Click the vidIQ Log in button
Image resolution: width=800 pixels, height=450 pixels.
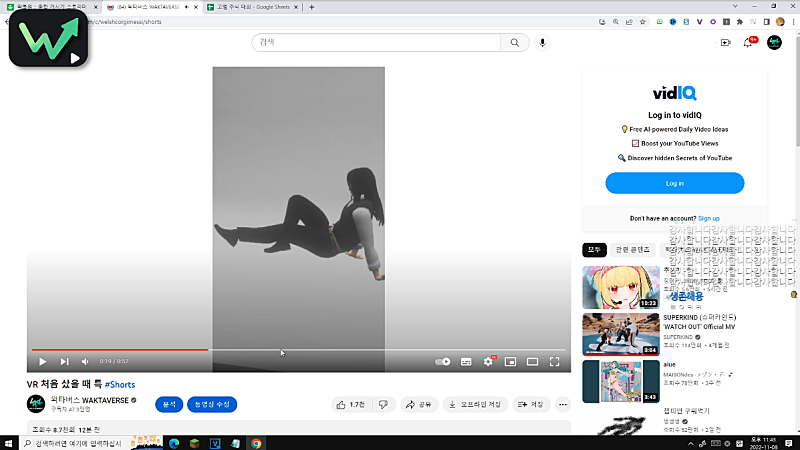pyautogui.click(x=674, y=183)
